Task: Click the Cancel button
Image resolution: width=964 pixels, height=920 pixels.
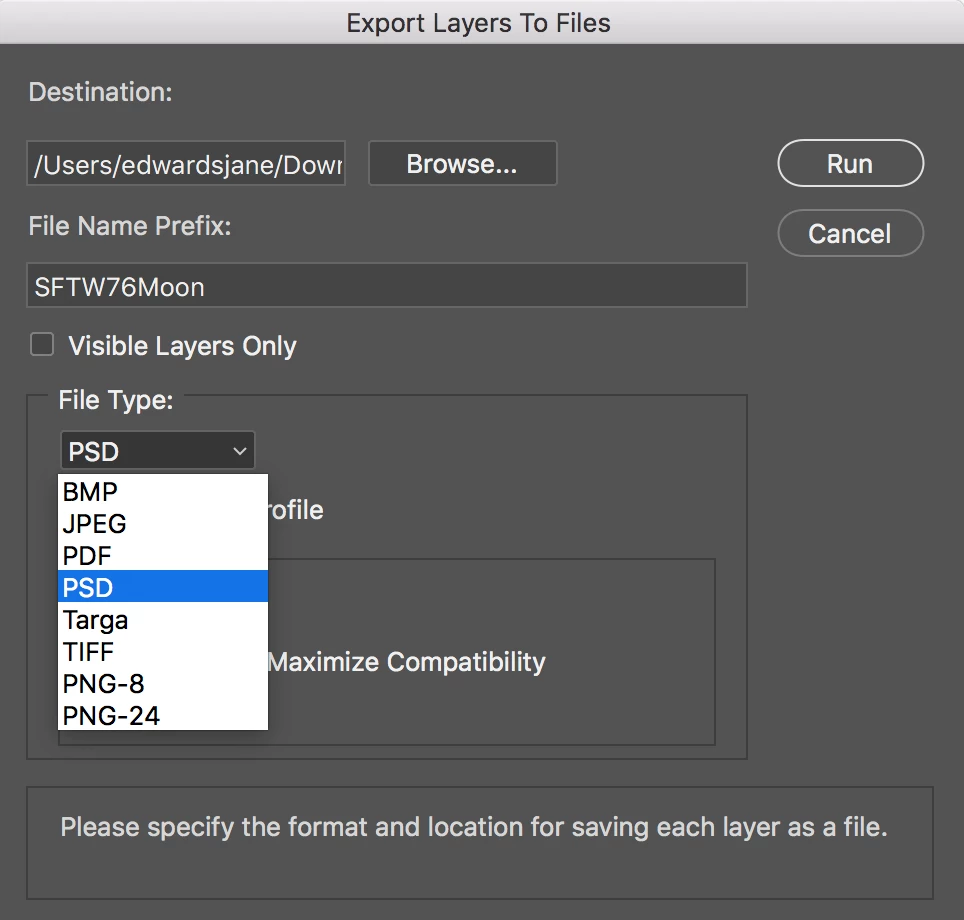Action: tap(850, 233)
